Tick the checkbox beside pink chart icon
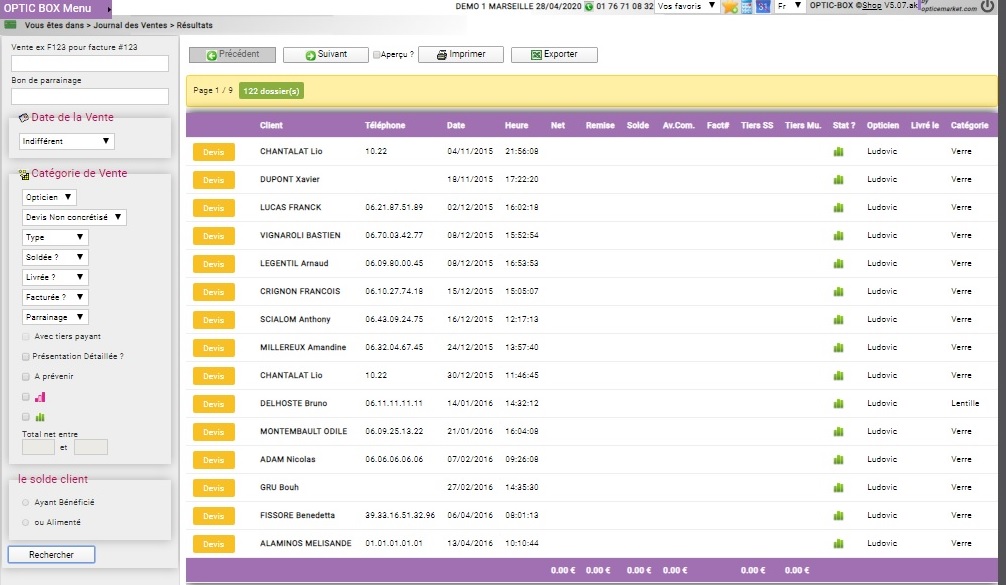 point(26,397)
